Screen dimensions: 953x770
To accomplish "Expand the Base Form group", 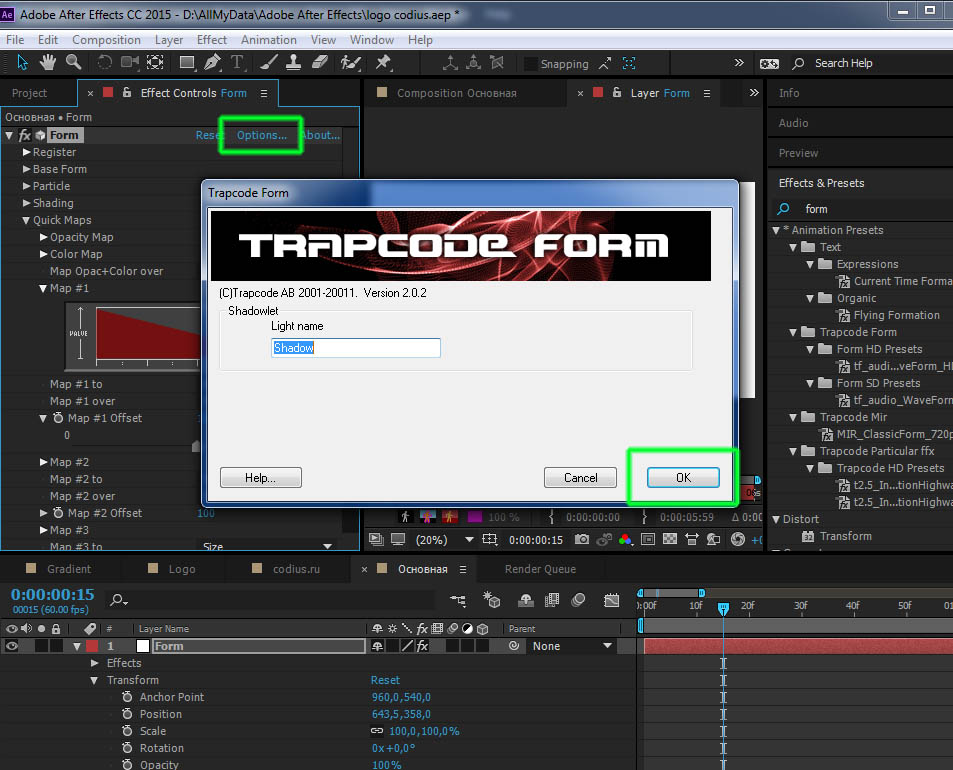I will pyautogui.click(x=27, y=169).
